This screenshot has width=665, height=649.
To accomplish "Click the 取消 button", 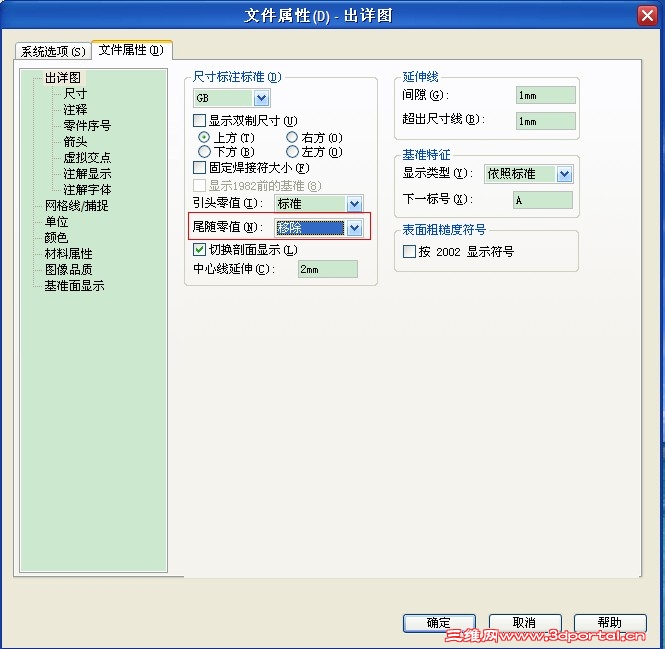I will (x=525, y=623).
